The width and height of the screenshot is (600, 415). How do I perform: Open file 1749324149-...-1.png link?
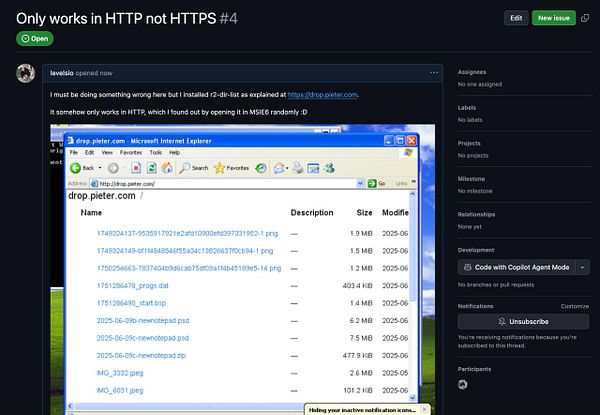(x=185, y=251)
